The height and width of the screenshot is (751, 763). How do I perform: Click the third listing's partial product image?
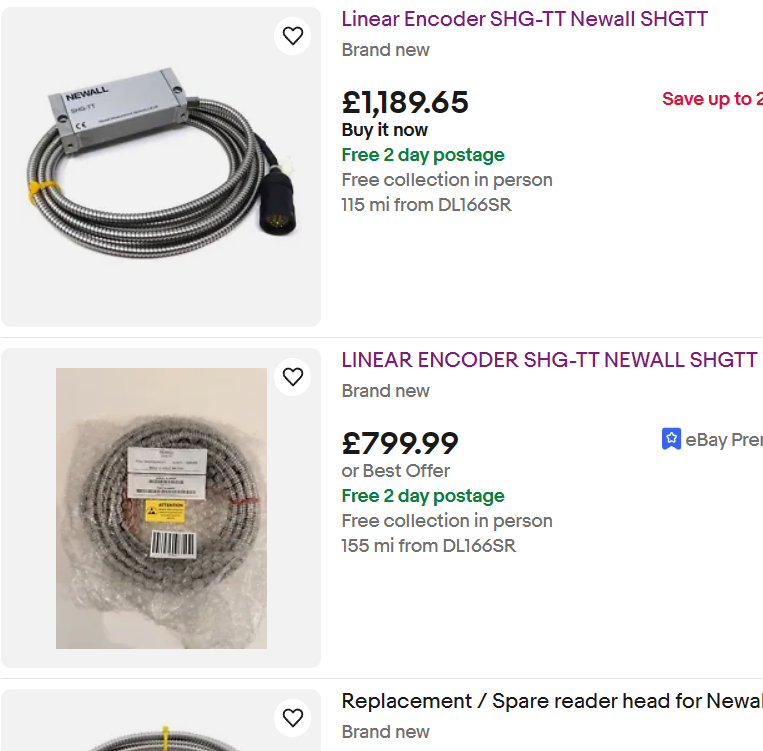[x=161, y=738]
